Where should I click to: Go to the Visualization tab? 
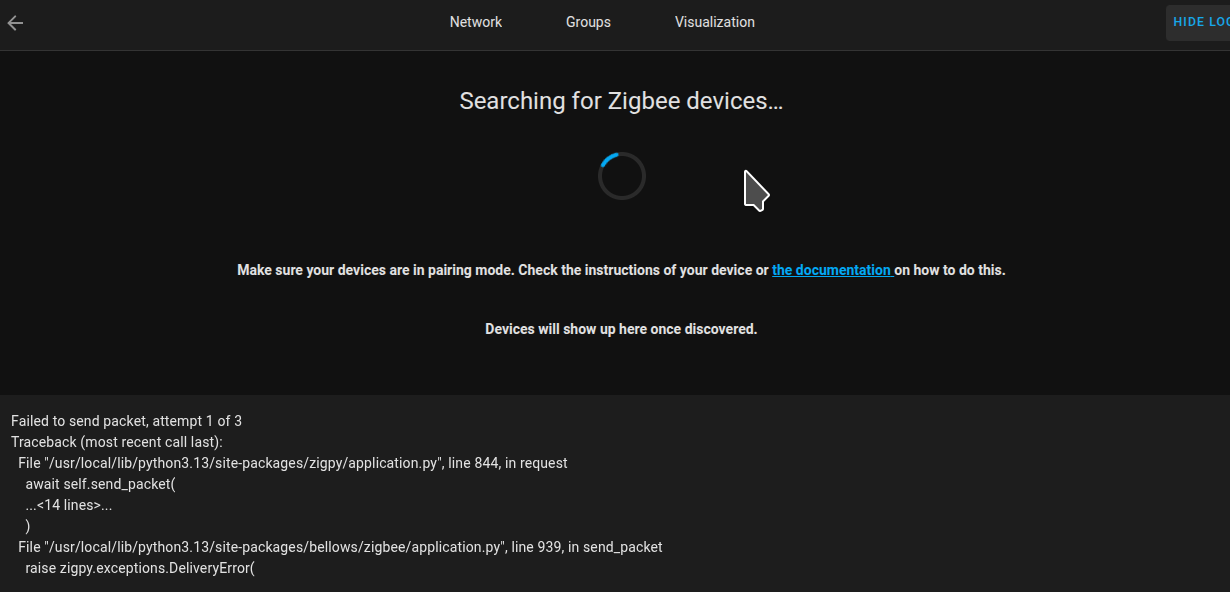point(714,22)
